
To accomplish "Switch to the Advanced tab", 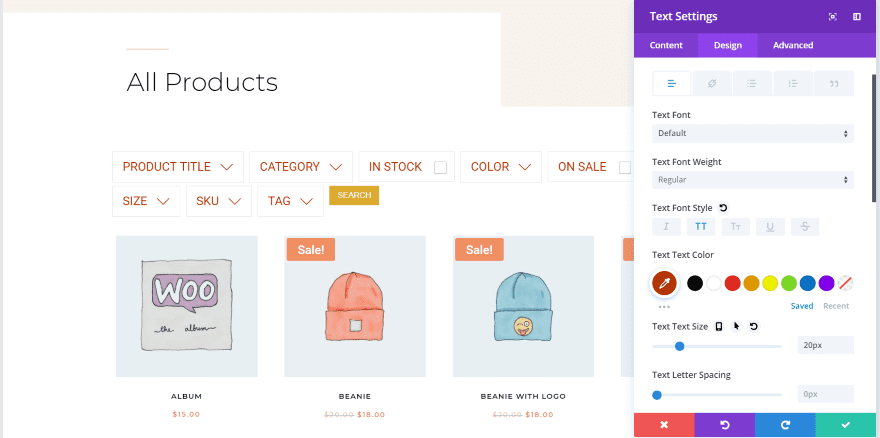I will pos(793,45).
